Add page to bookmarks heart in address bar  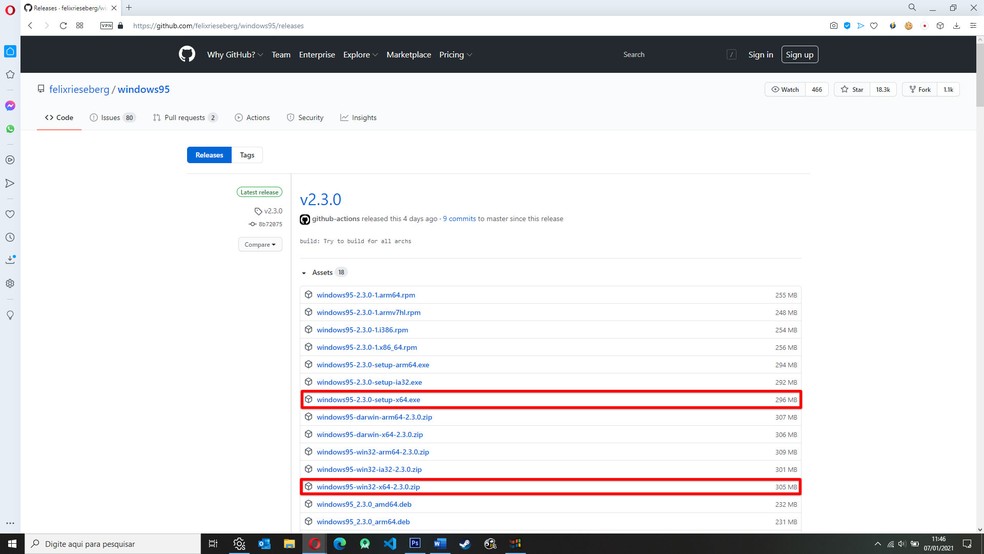[874, 26]
